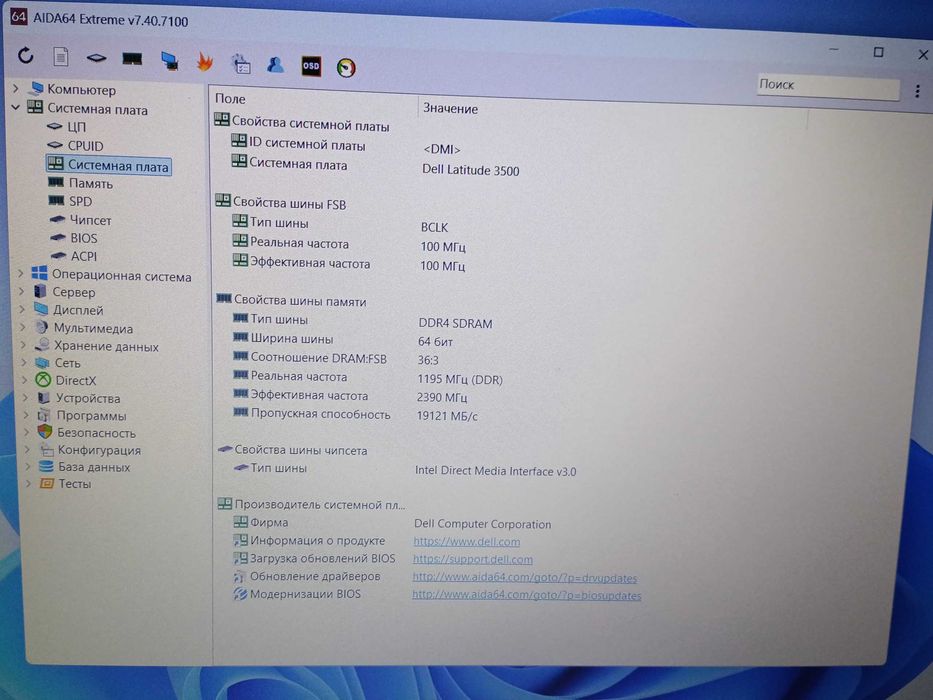The width and height of the screenshot is (933, 700).
Task: Click the Свойства шины FSB heading
Action: 289,204
